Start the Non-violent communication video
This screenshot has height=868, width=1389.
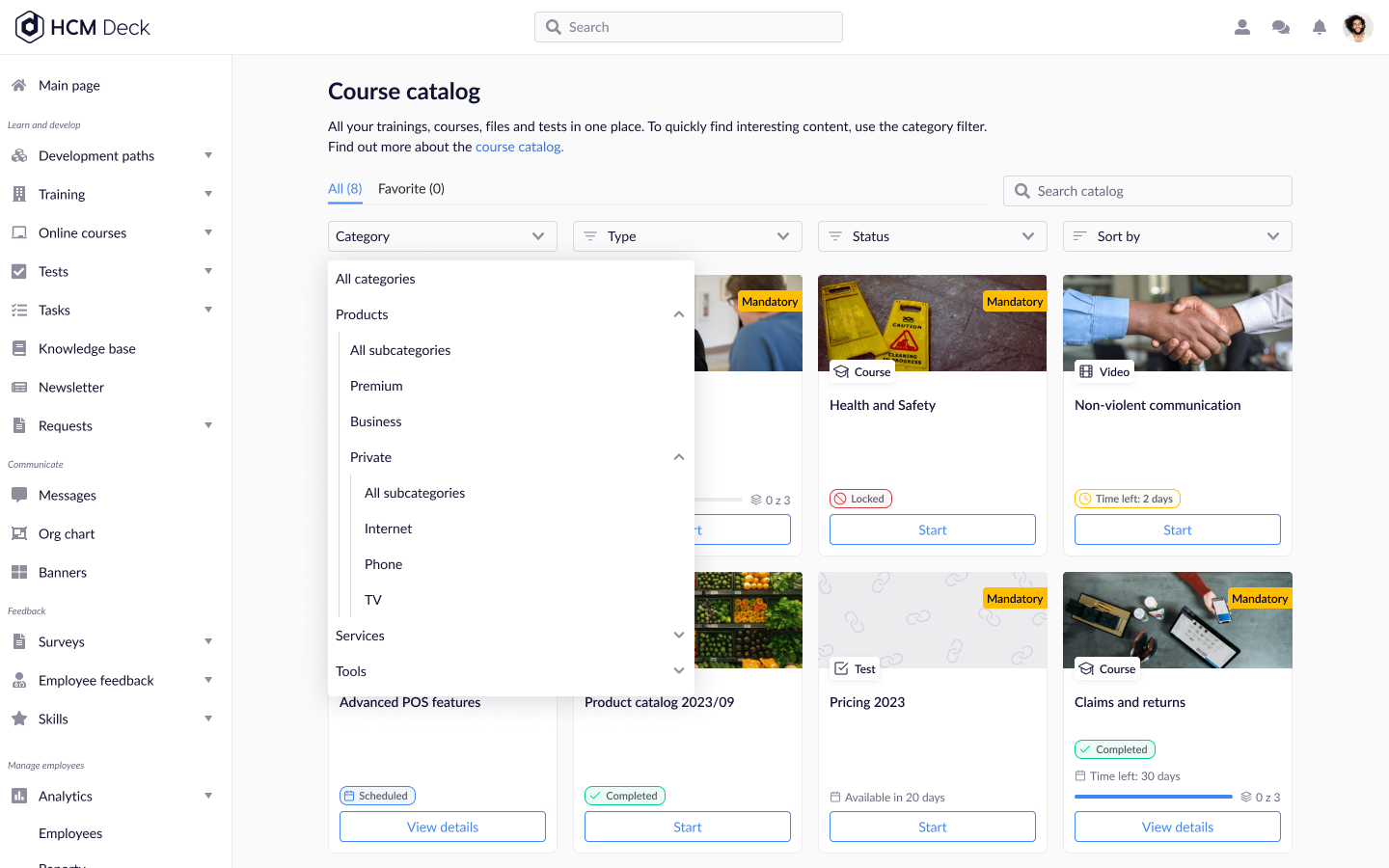coord(1178,529)
